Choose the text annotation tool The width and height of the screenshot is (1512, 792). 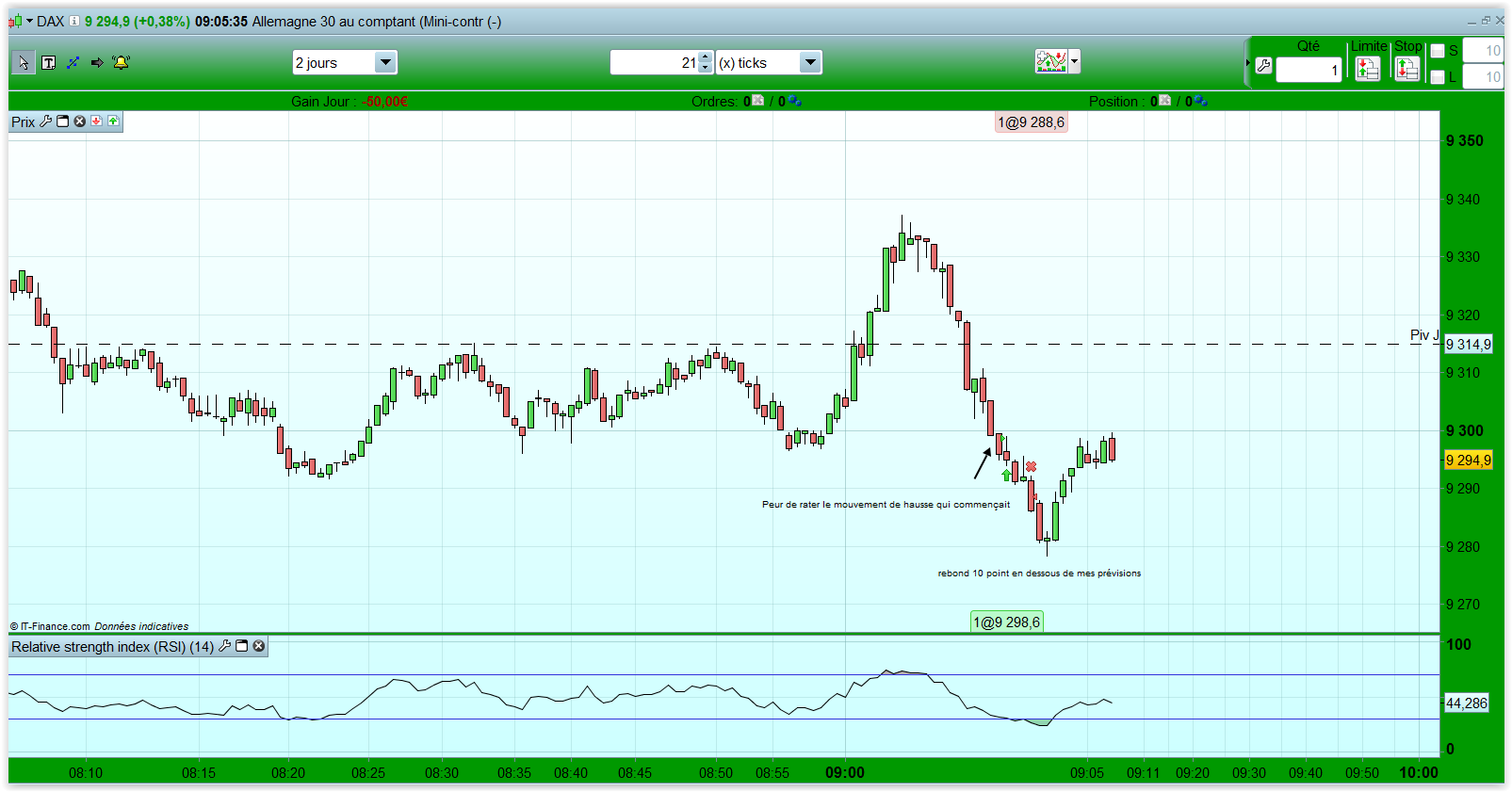click(49, 63)
